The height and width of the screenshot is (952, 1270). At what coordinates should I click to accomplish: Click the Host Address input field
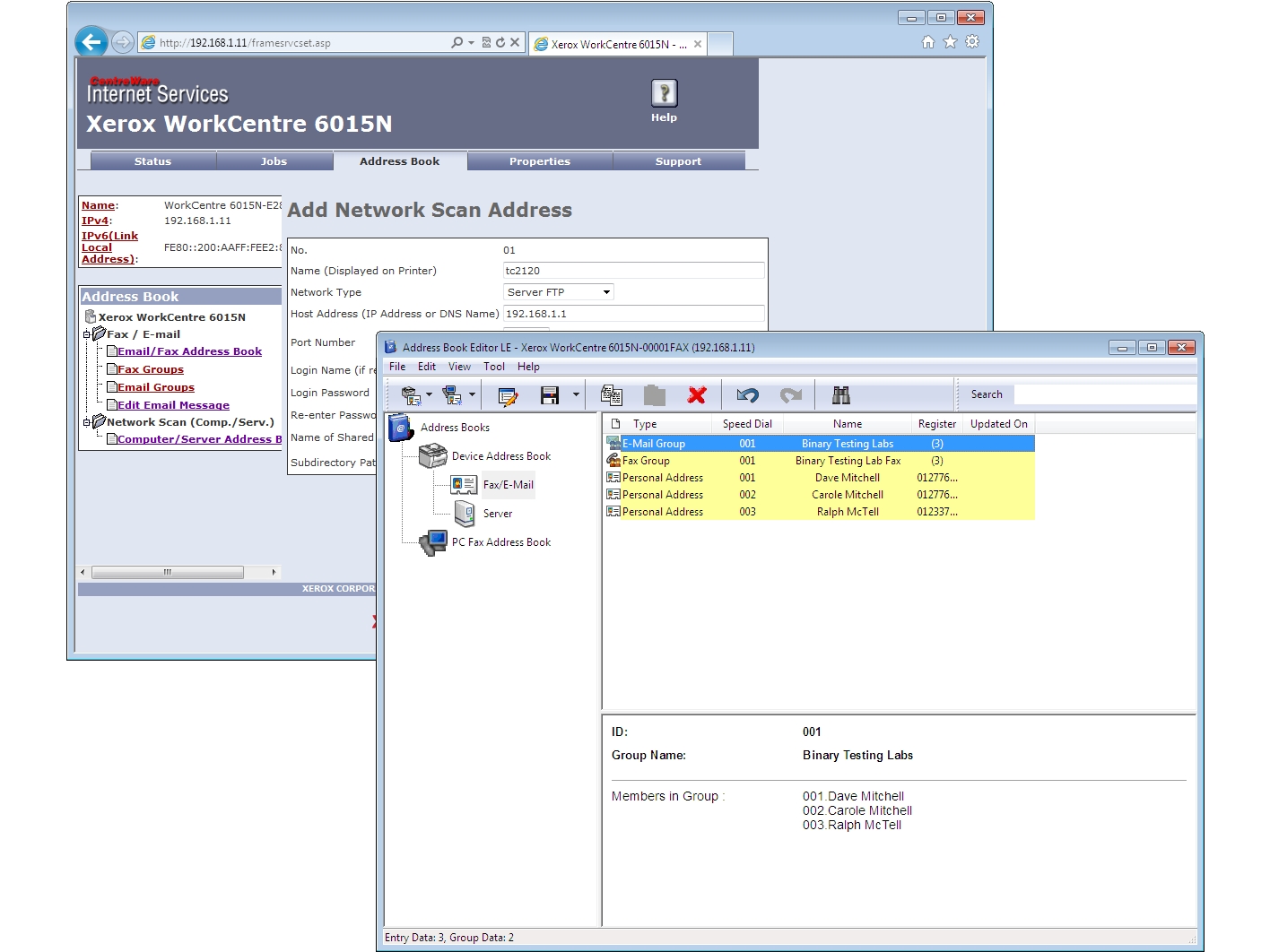tap(634, 314)
